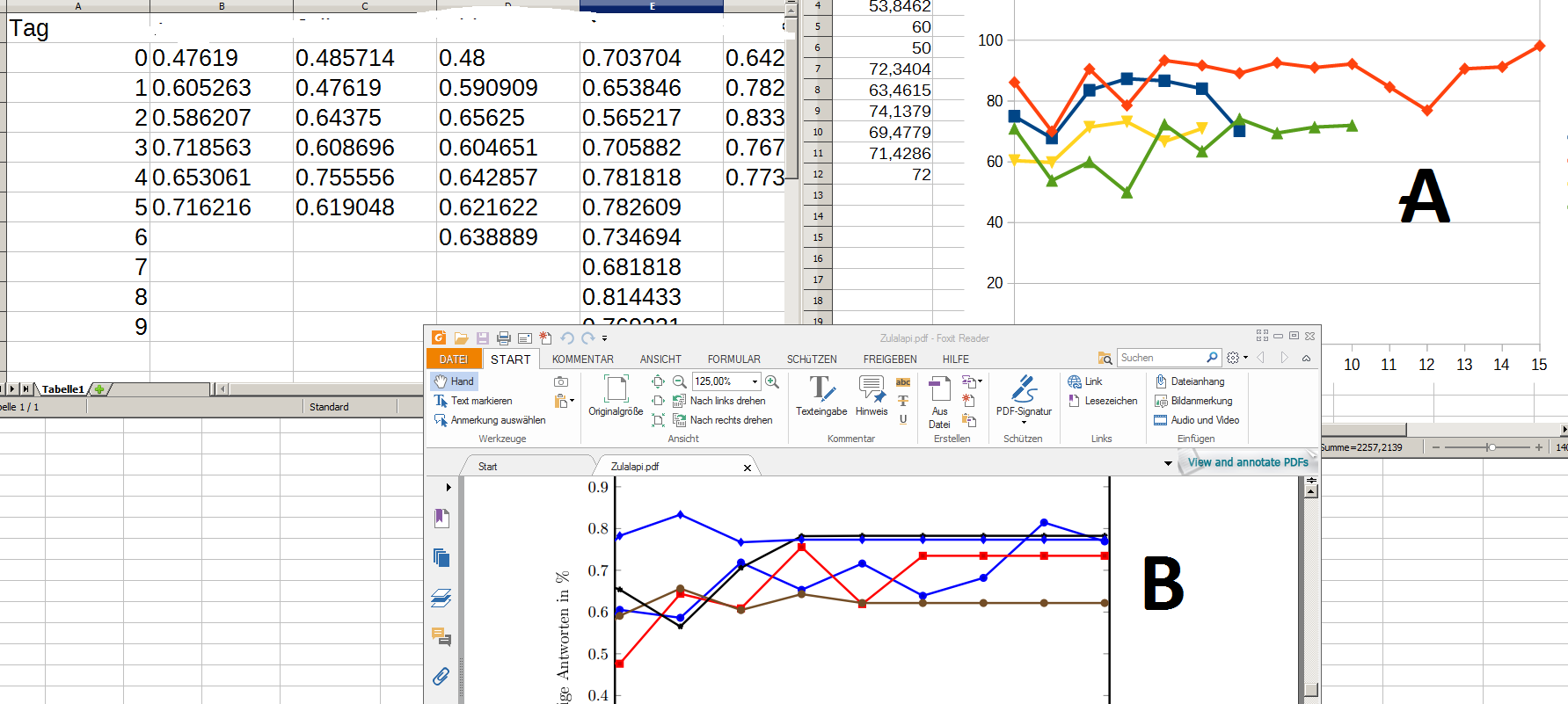The image size is (1568, 704).
Task: Open the ANSICHT ribbon tab
Action: tap(660, 359)
